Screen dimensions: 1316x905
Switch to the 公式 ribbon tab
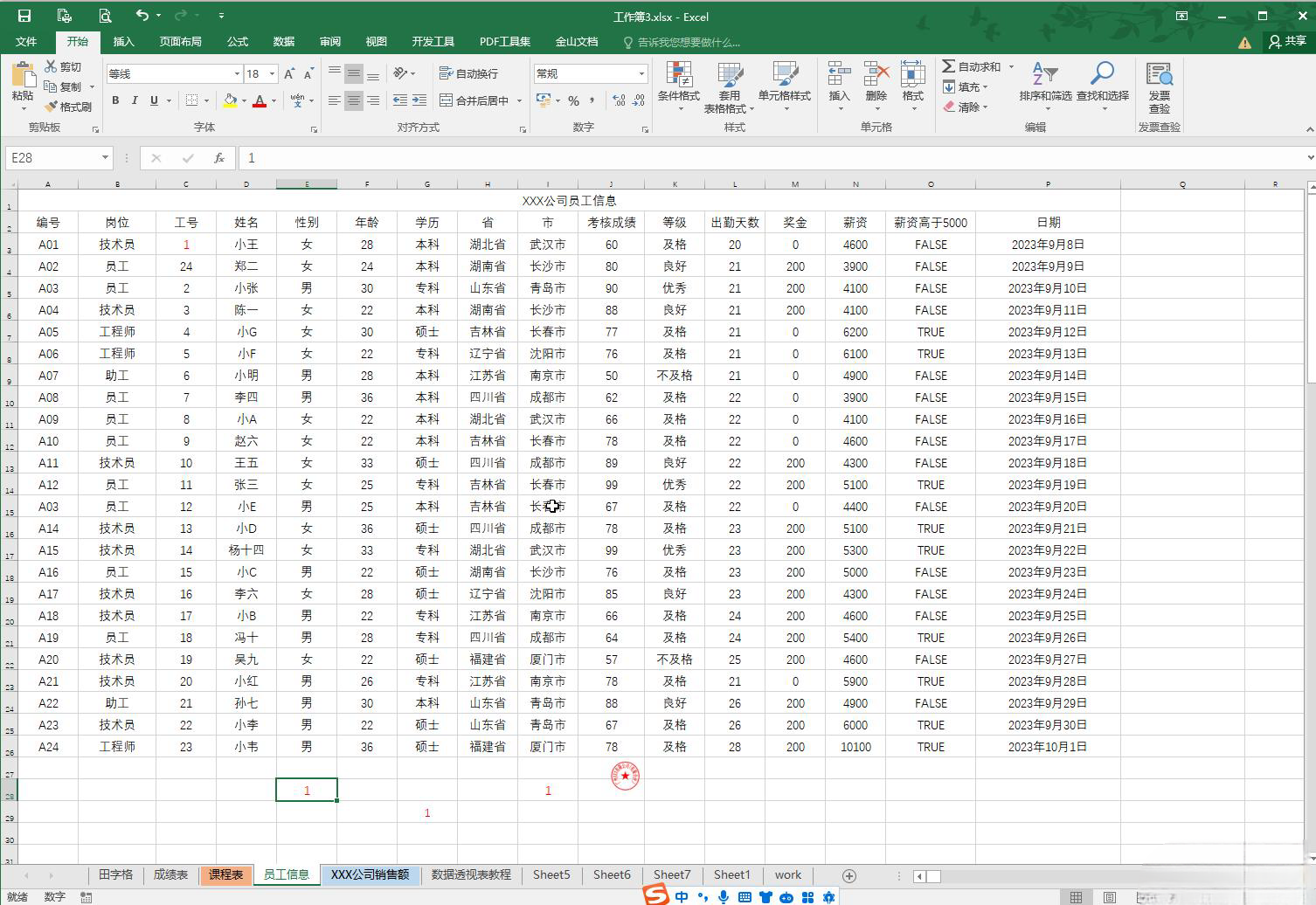(238, 41)
